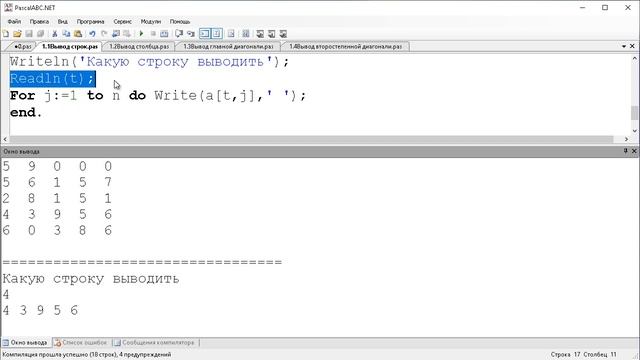The image size is (640, 360).
Task: Click the Navigate Back toolbar icon
Action: 116,34
